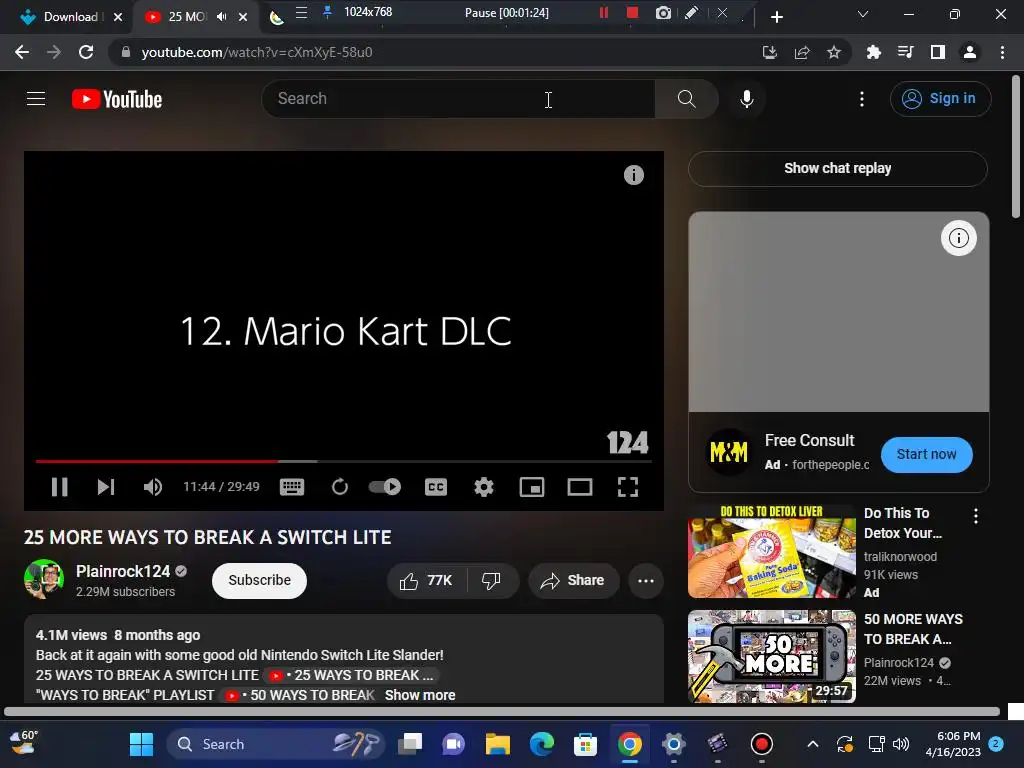Open the Detox Liver video thumbnail
The width and height of the screenshot is (1024, 768).
click(x=772, y=551)
